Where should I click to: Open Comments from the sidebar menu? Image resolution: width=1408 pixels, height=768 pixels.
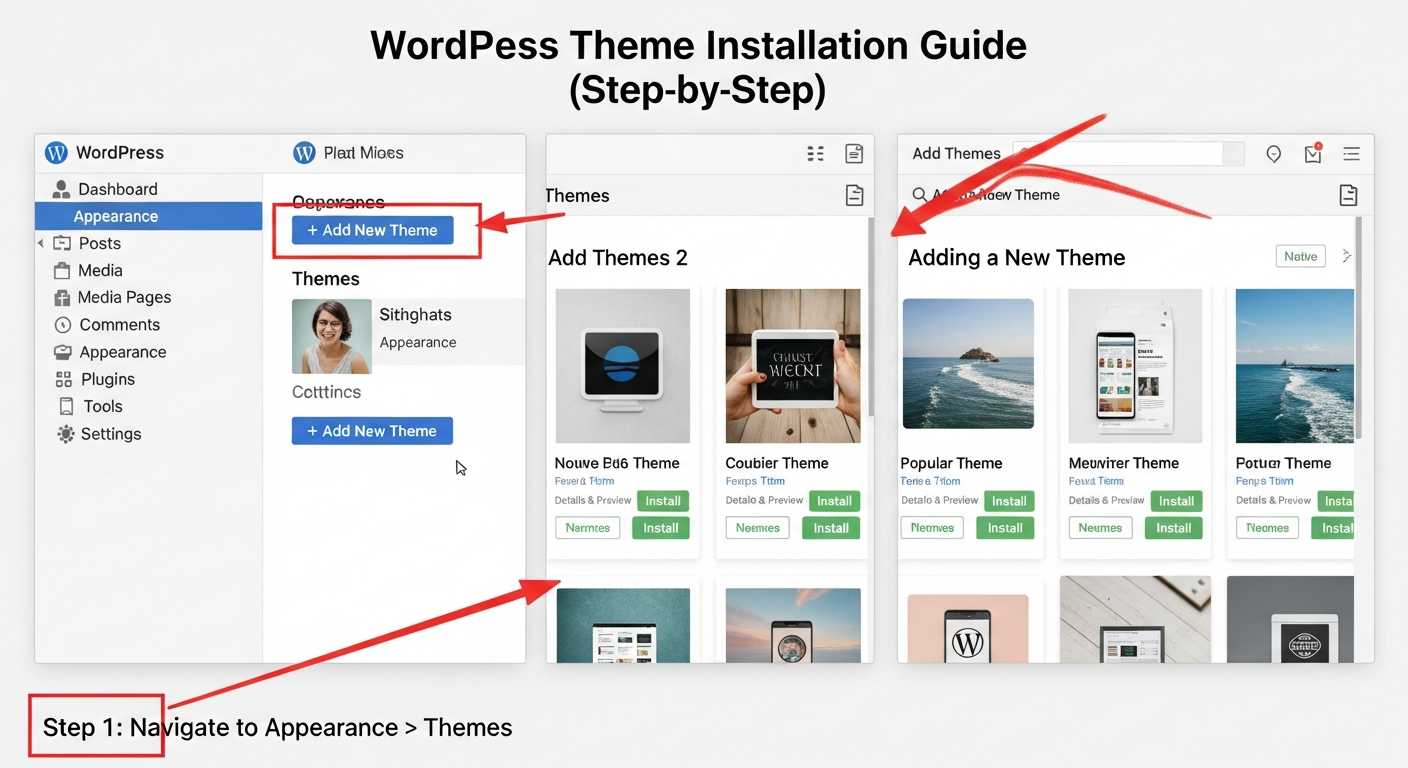click(119, 325)
